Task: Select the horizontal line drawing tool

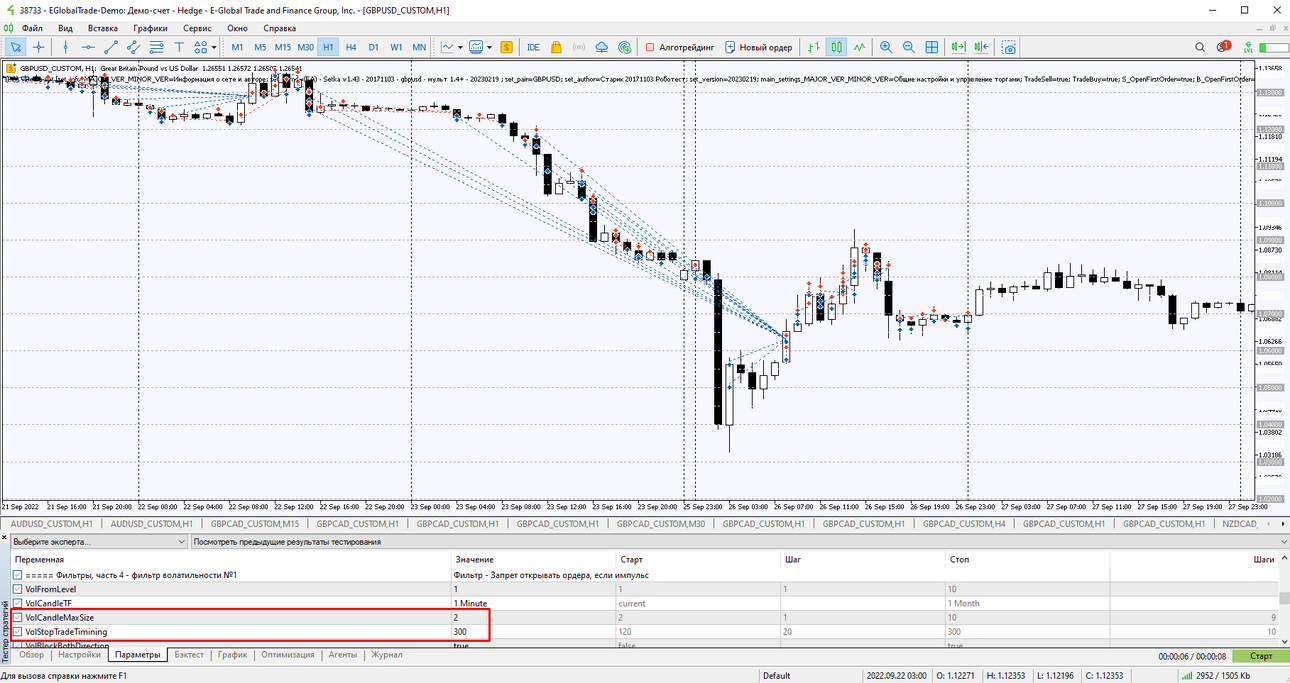Action: [x=88, y=47]
